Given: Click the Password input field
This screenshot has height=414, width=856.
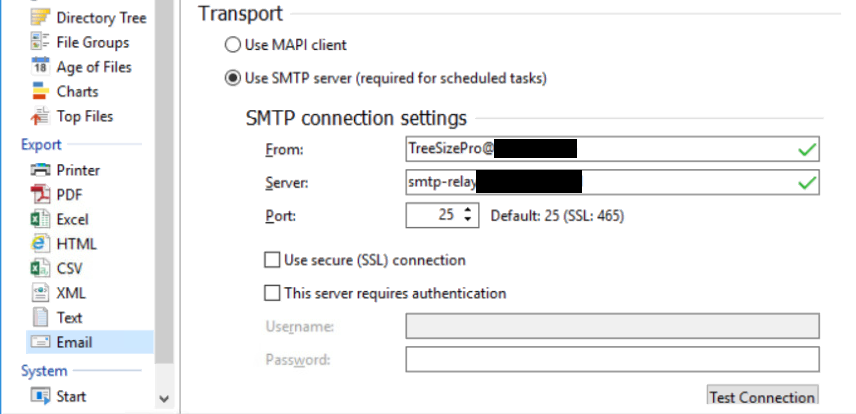Looking at the screenshot, I should tap(612, 359).
